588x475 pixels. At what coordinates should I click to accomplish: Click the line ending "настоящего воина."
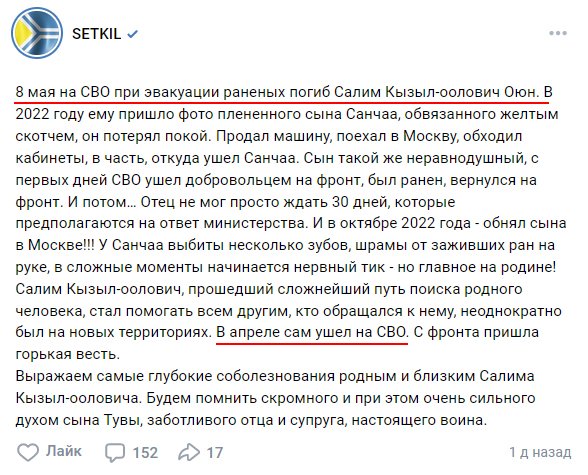tap(251, 420)
